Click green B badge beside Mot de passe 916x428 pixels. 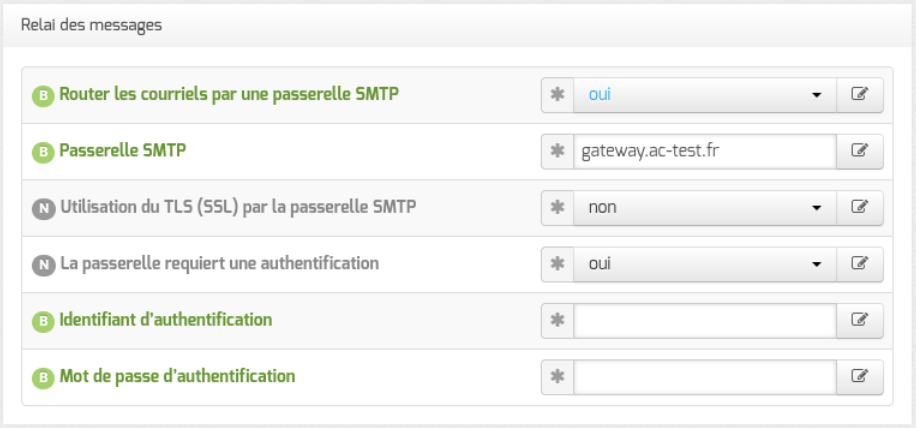43,378
